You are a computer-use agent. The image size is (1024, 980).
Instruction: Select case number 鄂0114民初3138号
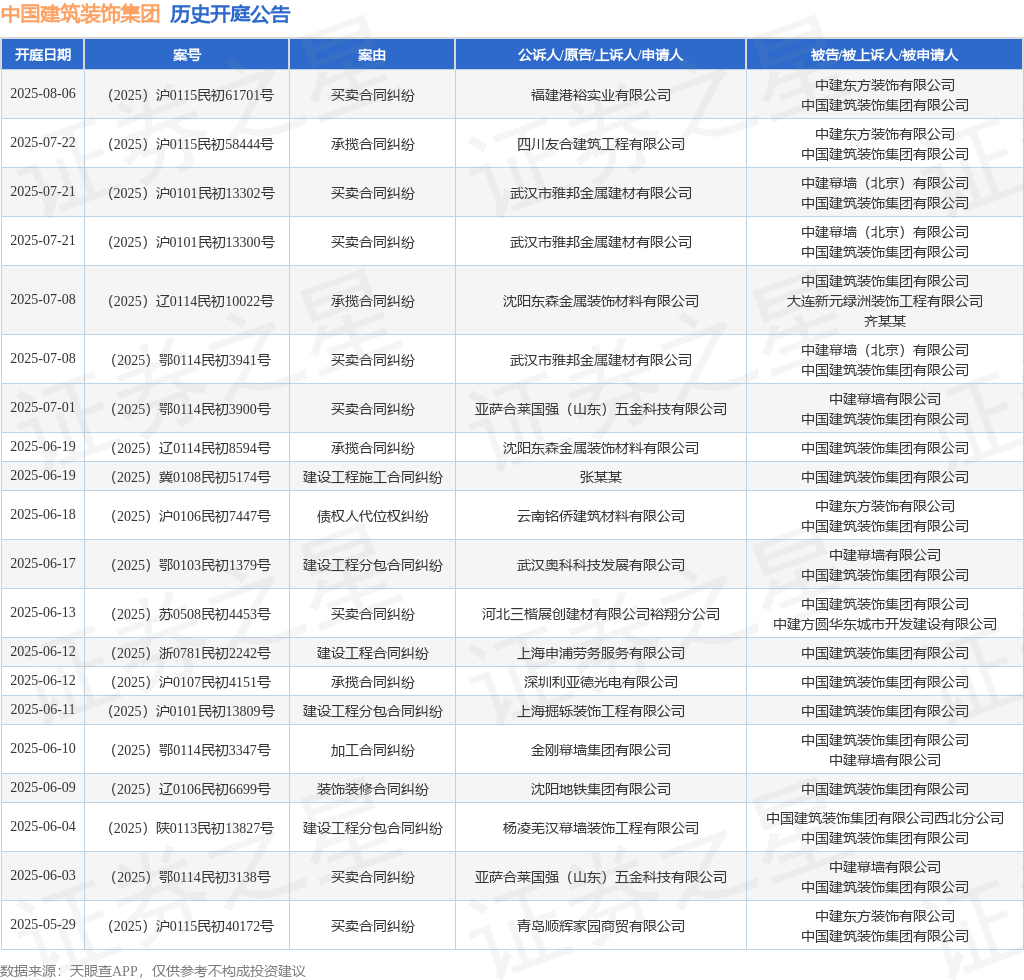click(191, 877)
